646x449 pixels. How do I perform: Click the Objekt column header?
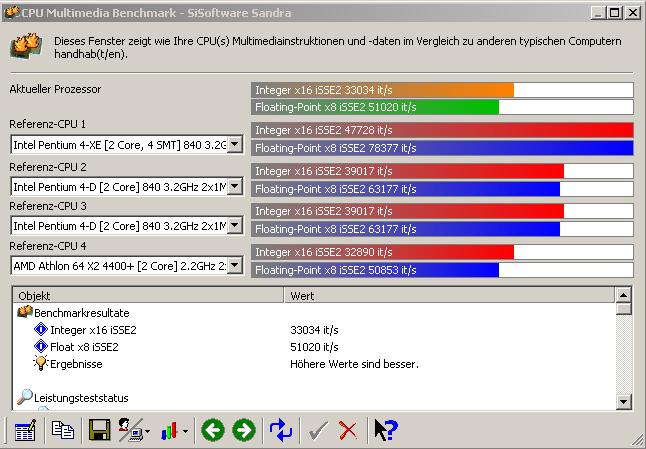148,295
